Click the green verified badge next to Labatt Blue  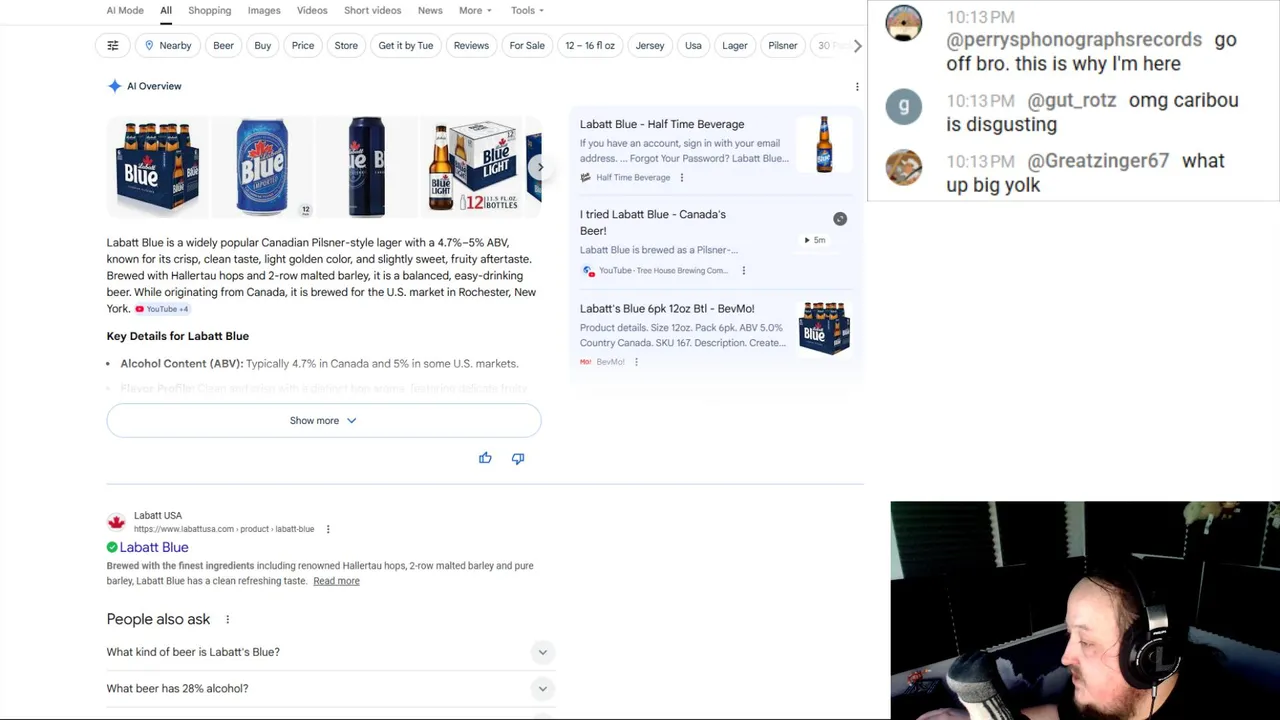click(x=112, y=547)
